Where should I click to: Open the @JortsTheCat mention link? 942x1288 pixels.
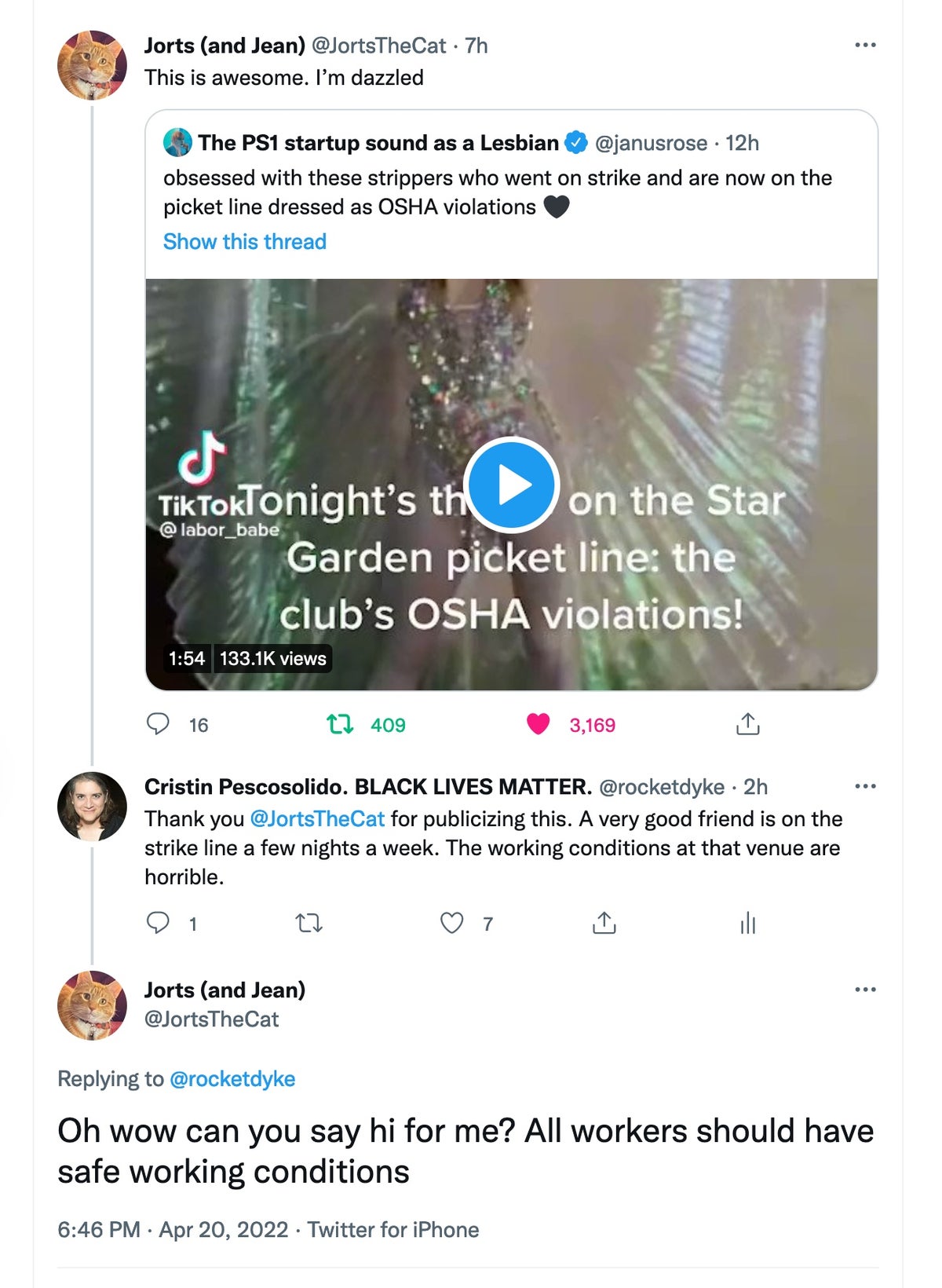click(x=317, y=819)
